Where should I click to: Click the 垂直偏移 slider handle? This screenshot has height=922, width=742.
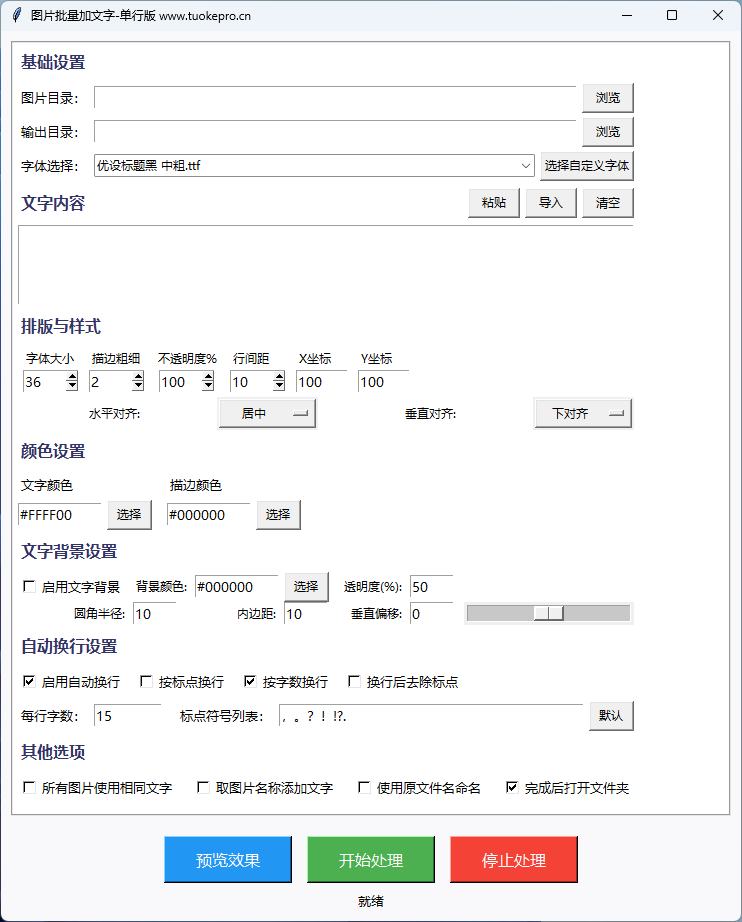[548, 613]
